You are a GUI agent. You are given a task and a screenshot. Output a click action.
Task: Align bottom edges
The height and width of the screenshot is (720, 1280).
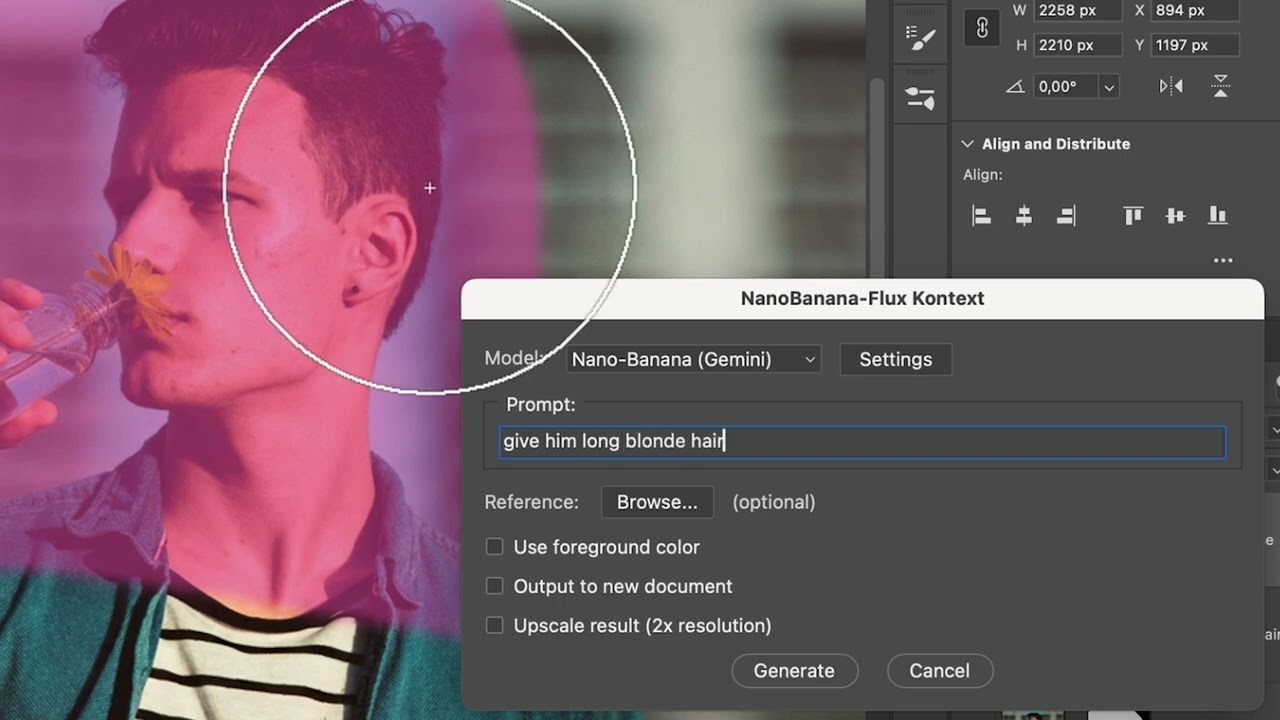[1217, 215]
